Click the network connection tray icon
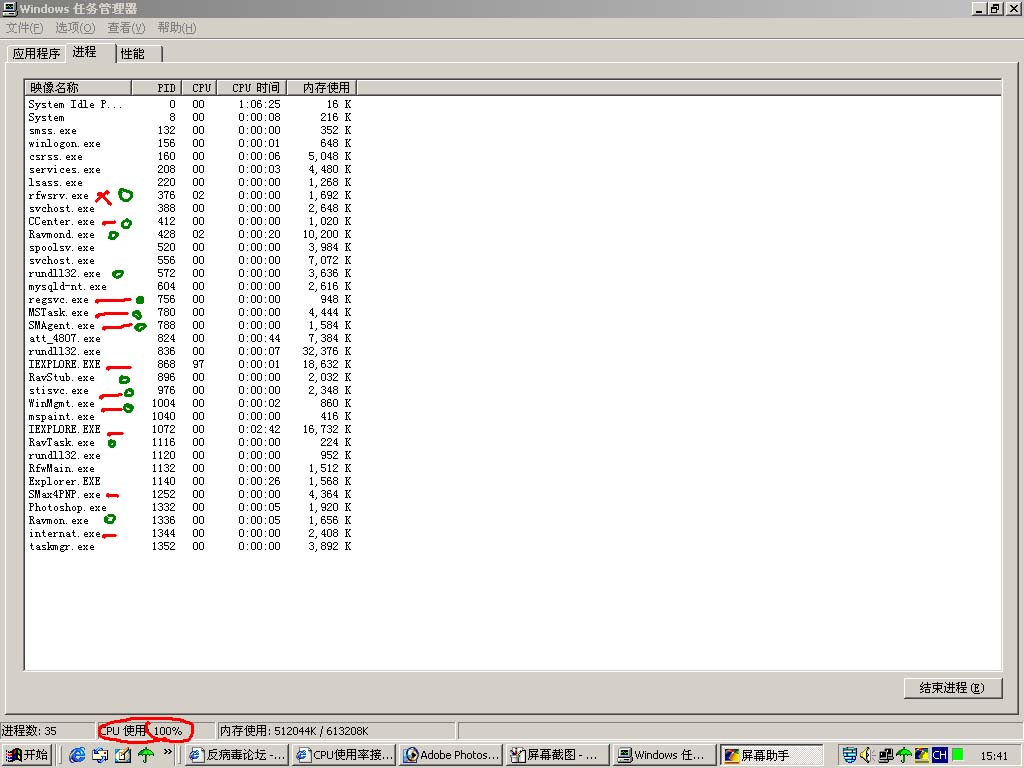1024x768 pixels. (x=886, y=755)
